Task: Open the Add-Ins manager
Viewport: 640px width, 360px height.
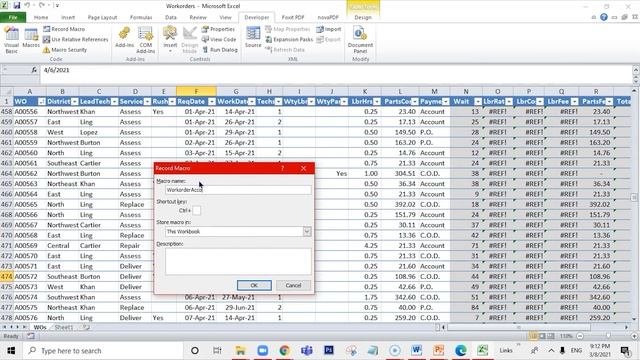Action: pos(124,38)
